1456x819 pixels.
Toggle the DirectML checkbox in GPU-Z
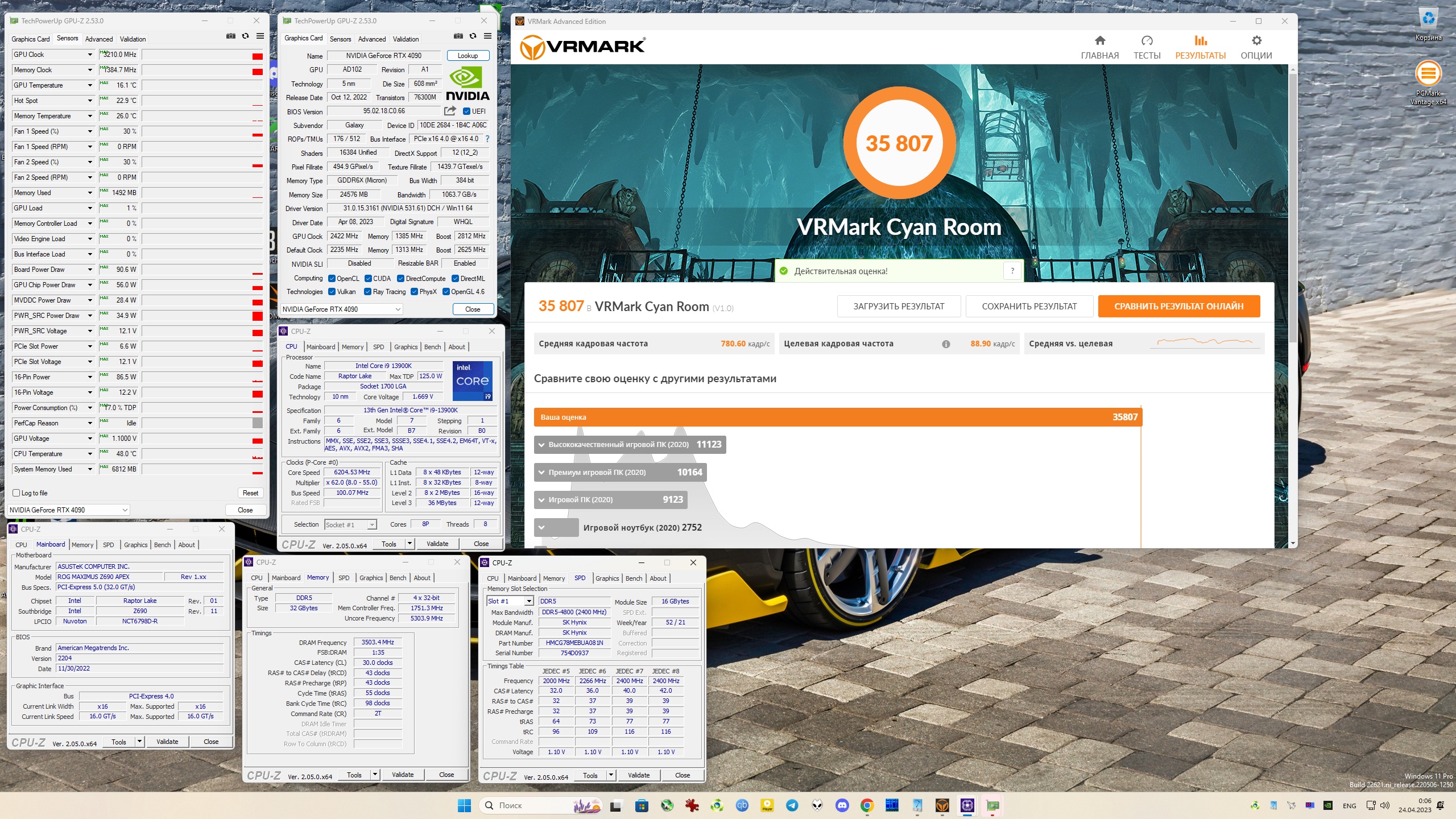click(x=455, y=279)
